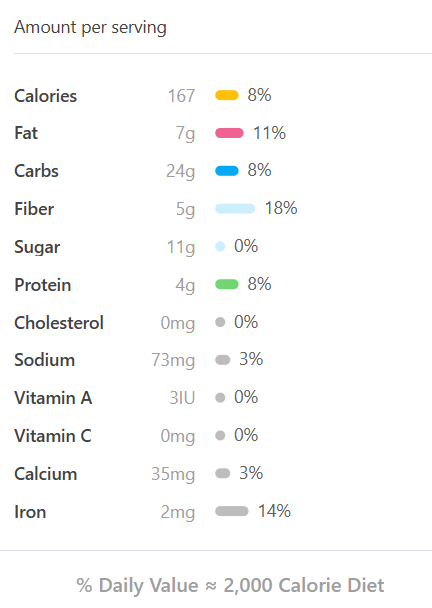The image size is (432, 608).
Task: Click the yellow Calories percentage bar
Action: point(227,95)
